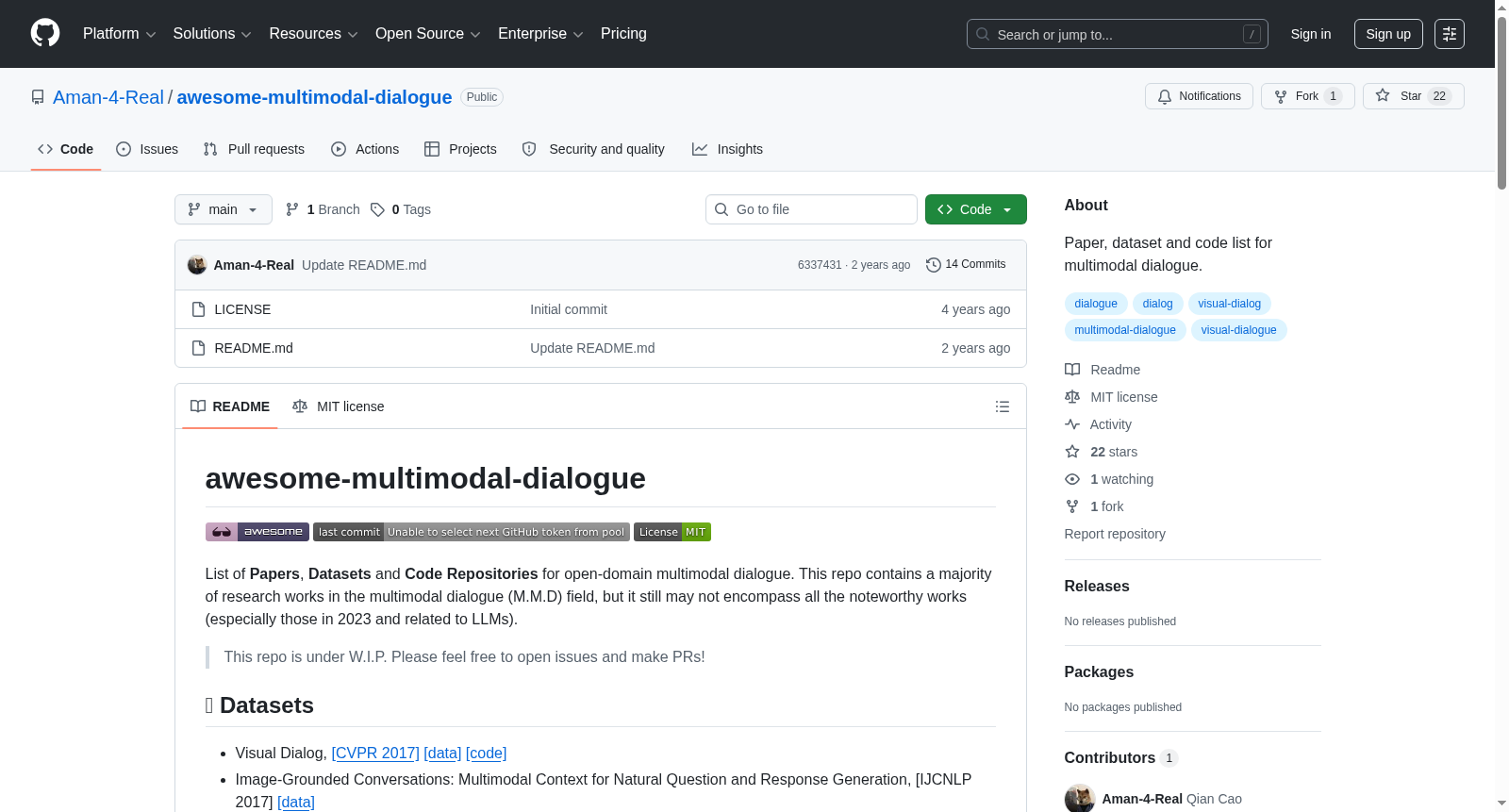The height and width of the screenshot is (812, 1509).
Task: Click the last commit badge
Action: click(472, 532)
